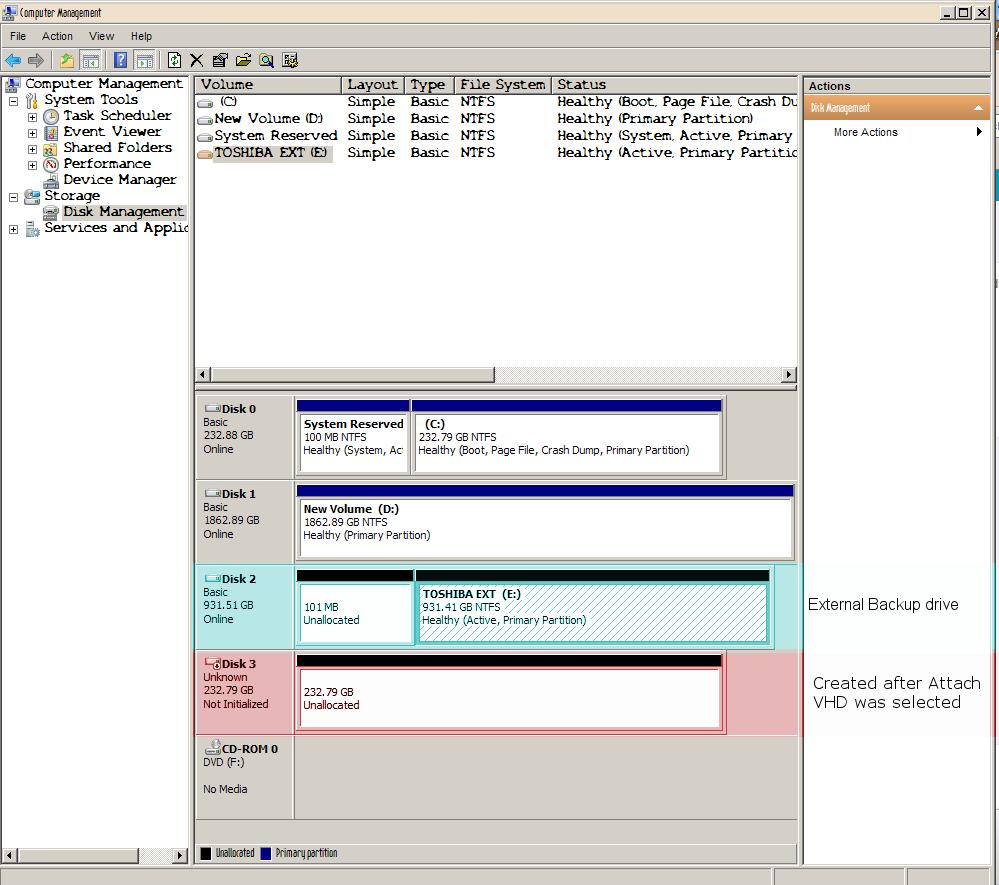Click the volume list horizontal scrollbar right arrow
The image size is (999, 885).
tap(789, 375)
